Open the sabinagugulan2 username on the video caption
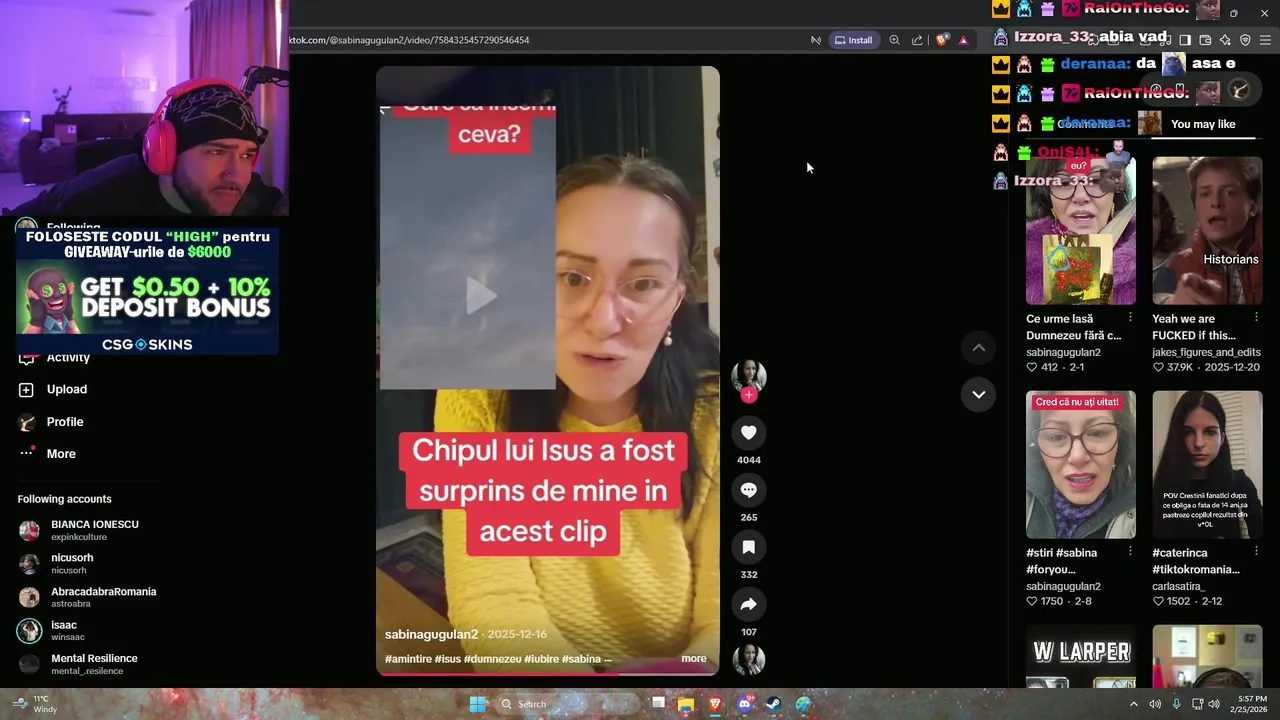The height and width of the screenshot is (720, 1280). point(431,635)
